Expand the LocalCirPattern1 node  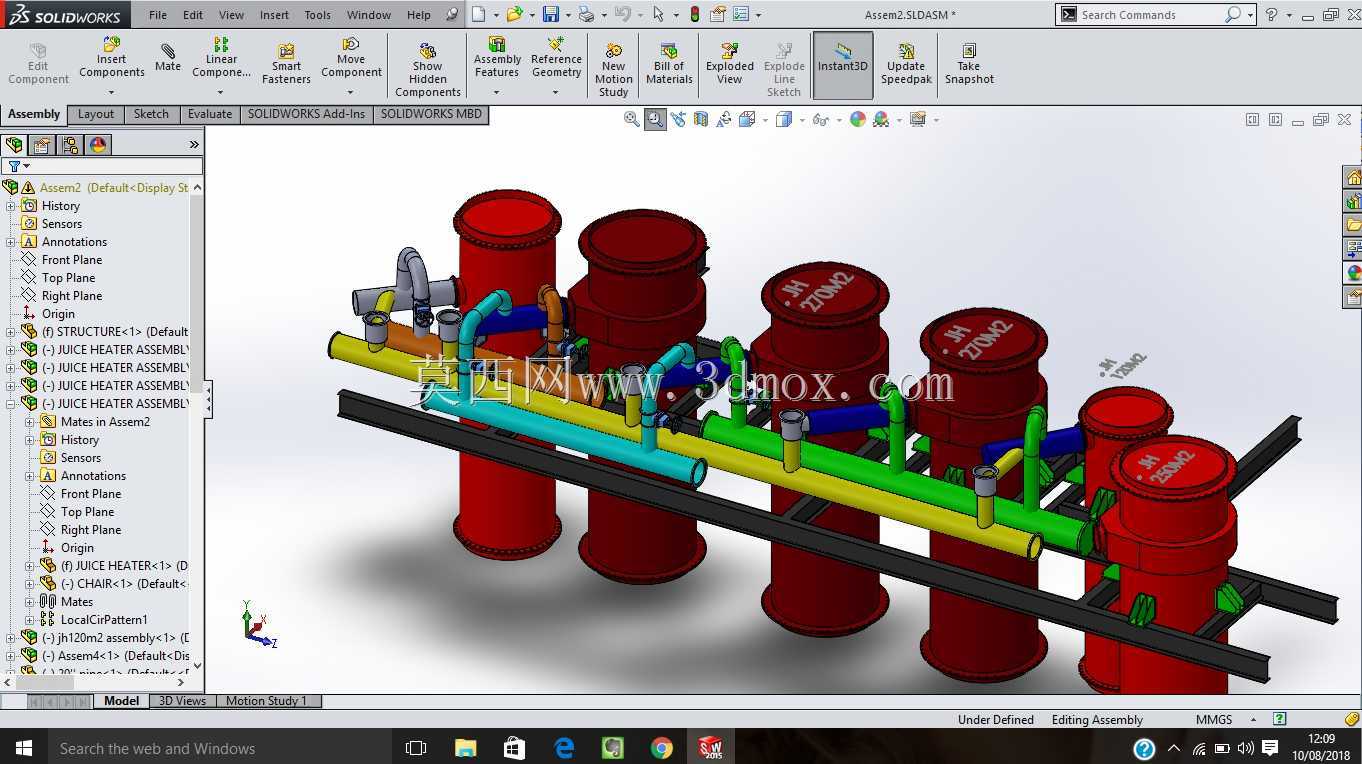(x=30, y=620)
